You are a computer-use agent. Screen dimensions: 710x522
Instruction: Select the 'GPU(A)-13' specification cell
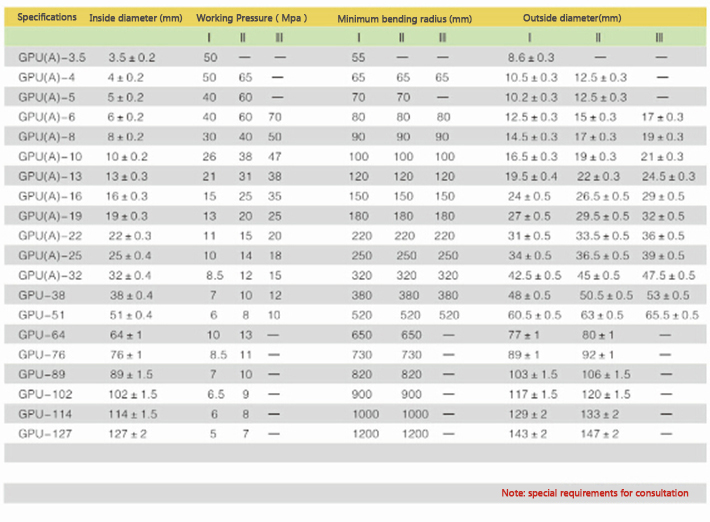[x=50, y=177]
